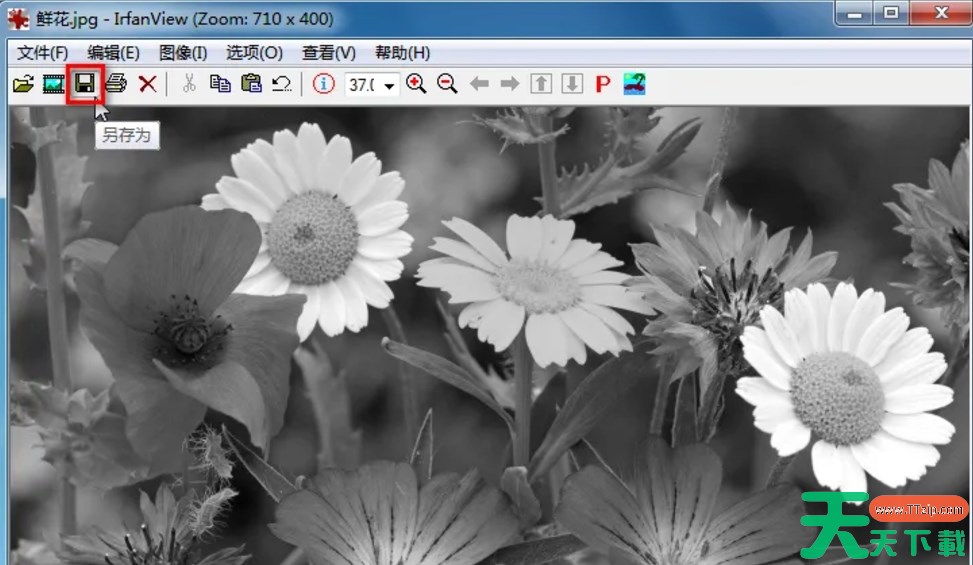973x565 pixels.
Task: Zoom in with the magnifier plus icon
Action: 416,84
